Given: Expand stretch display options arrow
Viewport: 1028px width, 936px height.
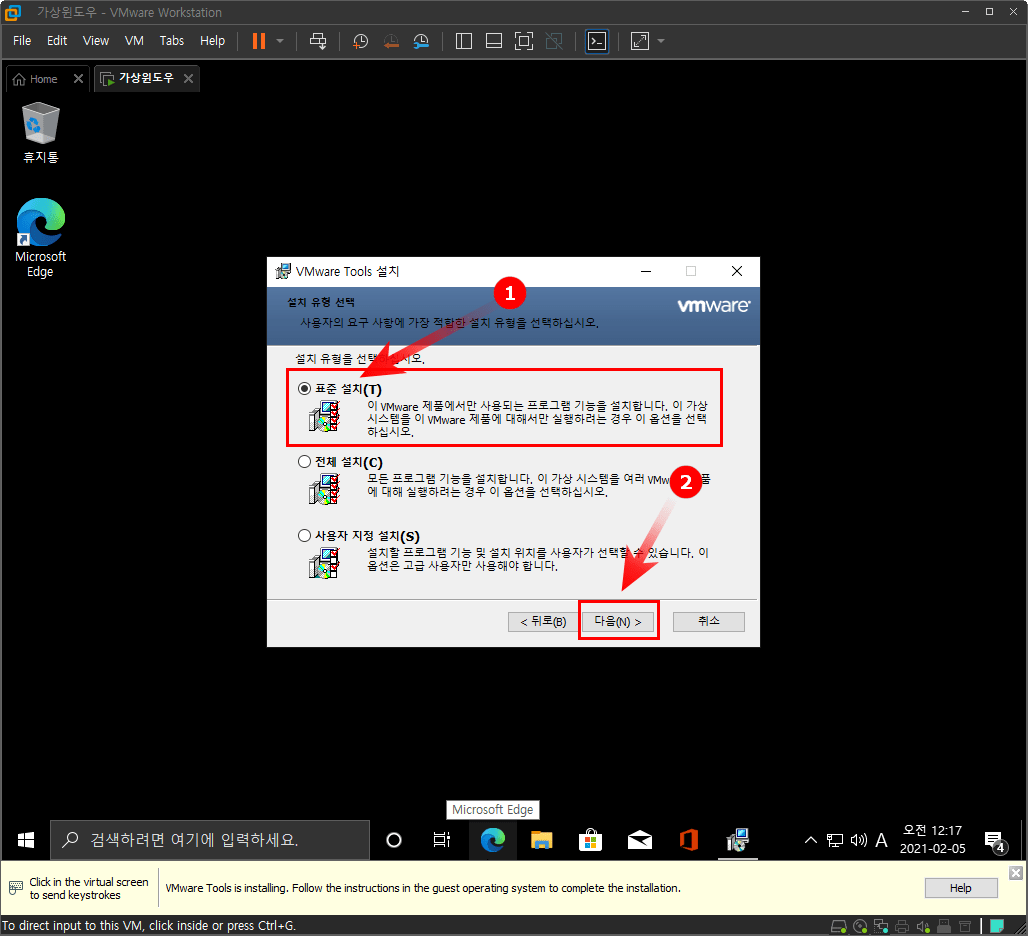Looking at the screenshot, I should point(661,41).
